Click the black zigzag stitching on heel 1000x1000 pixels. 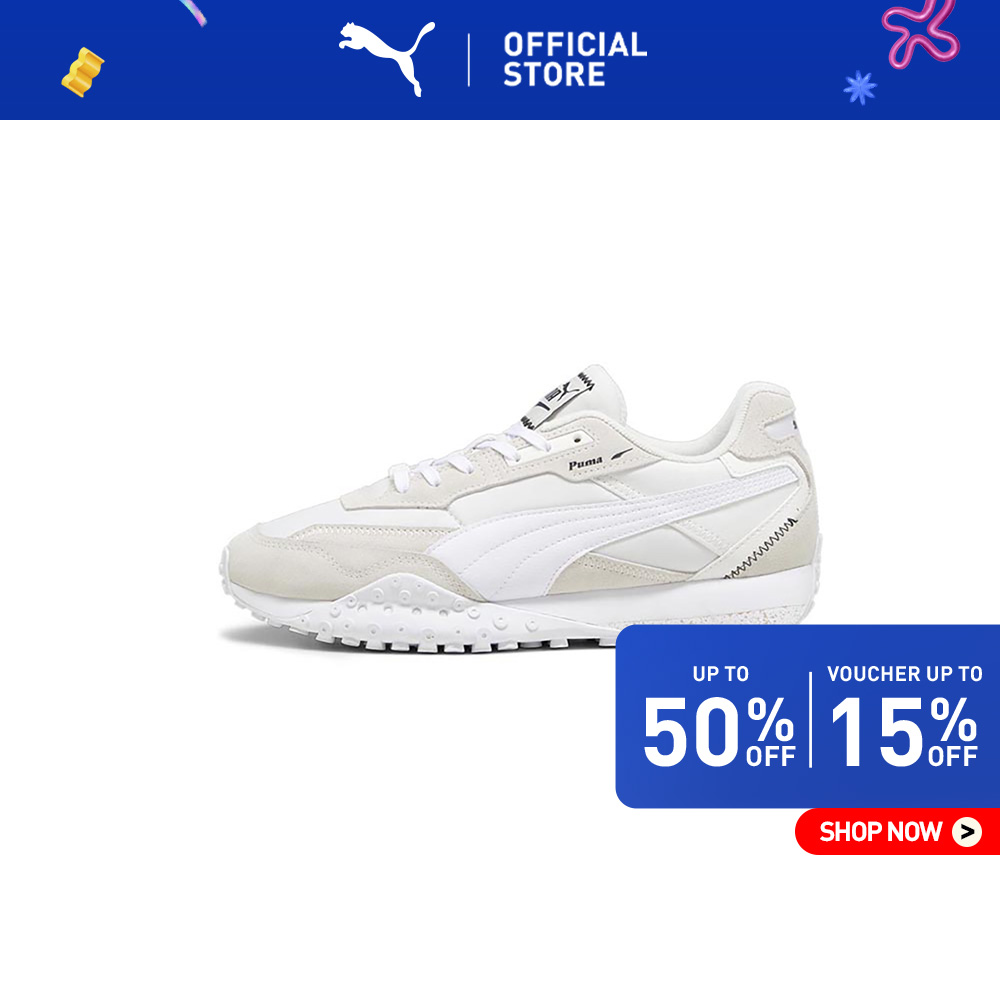[763, 548]
